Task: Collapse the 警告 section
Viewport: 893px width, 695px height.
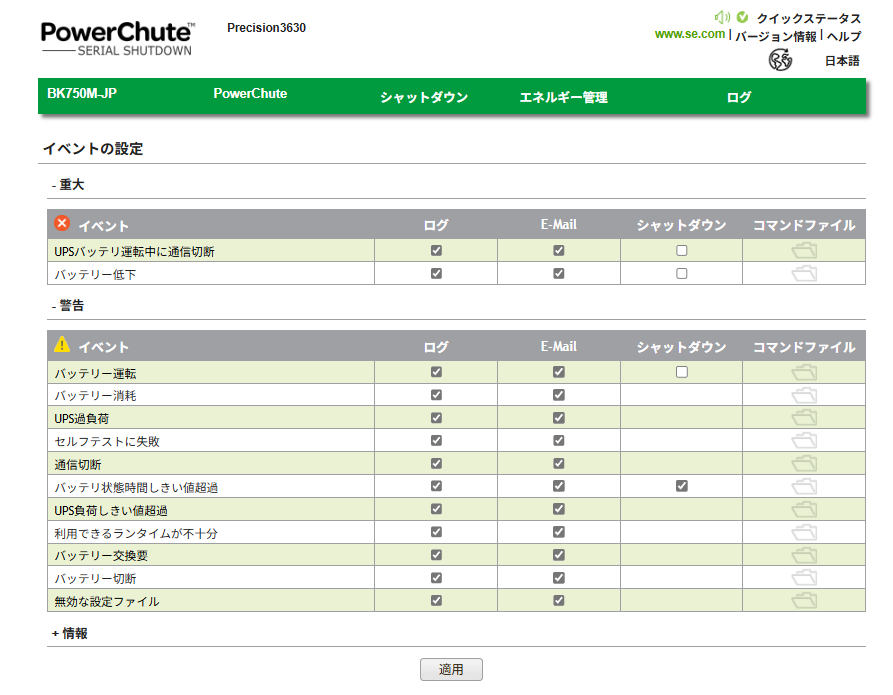Action: (x=68, y=306)
